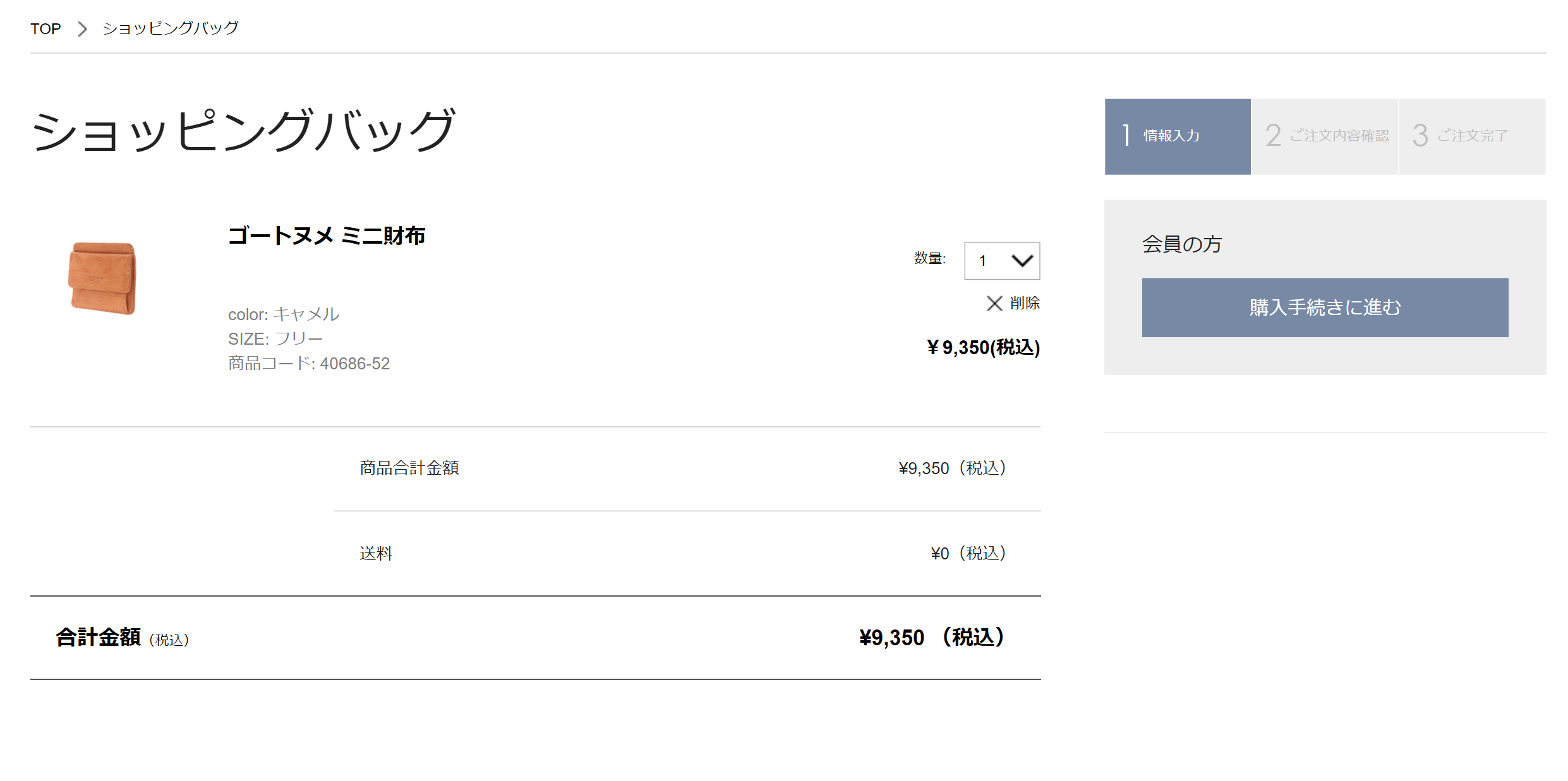Open the camel mini wallet thumbnail
This screenshot has width=1568, height=781.
[x=102, y=278]
